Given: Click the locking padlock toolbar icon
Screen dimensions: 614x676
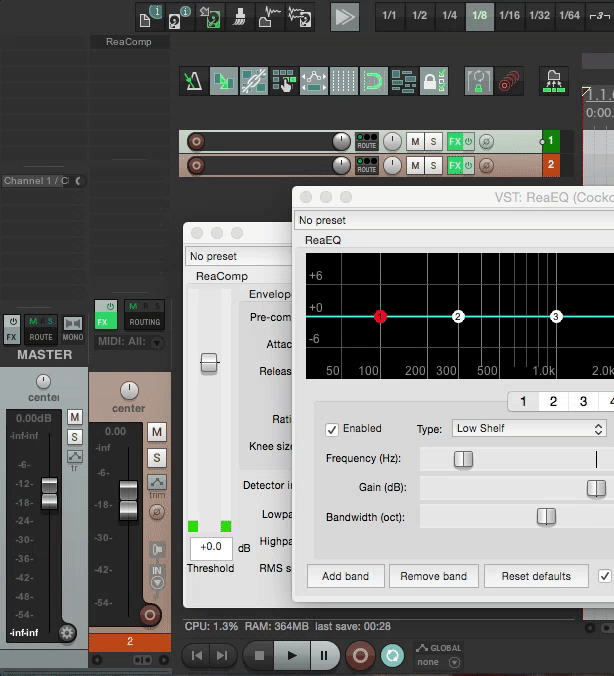Looking at the screenshot, I should [x=434, y=81].
